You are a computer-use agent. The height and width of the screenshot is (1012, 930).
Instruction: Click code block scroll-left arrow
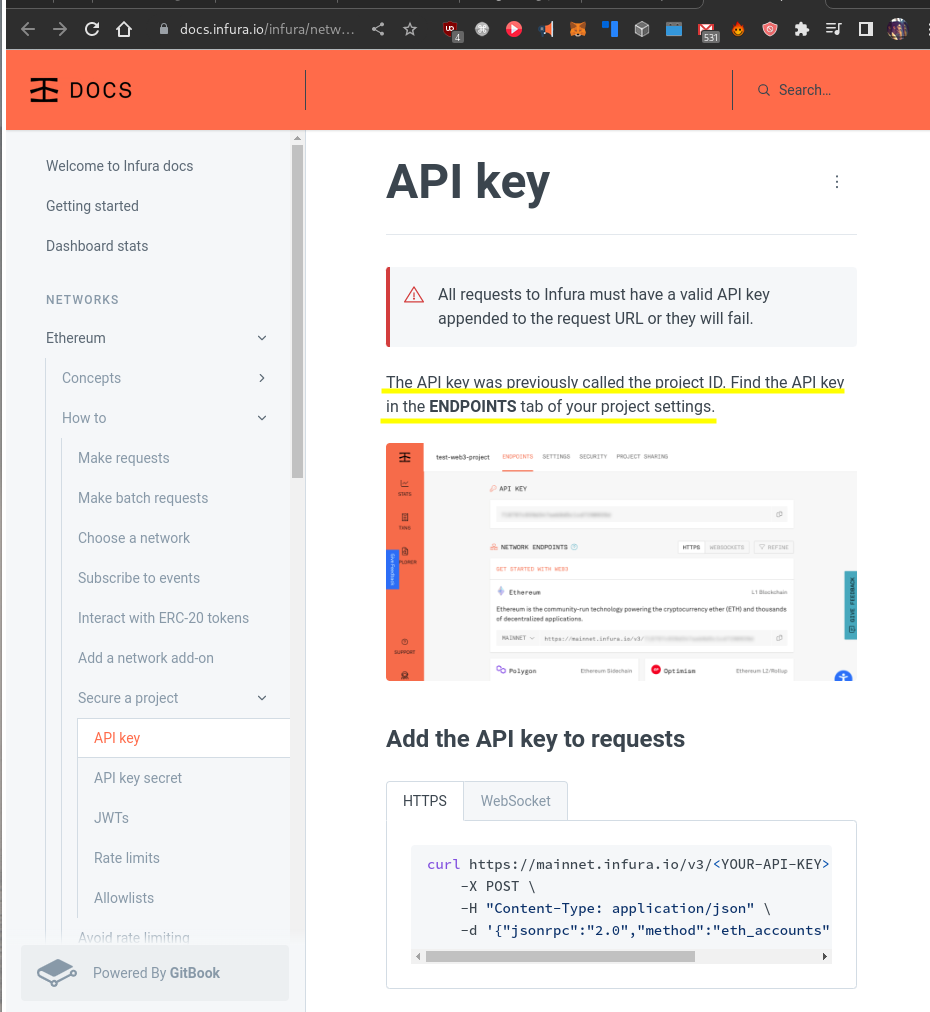pyautogui.click(x=418, y=956)
